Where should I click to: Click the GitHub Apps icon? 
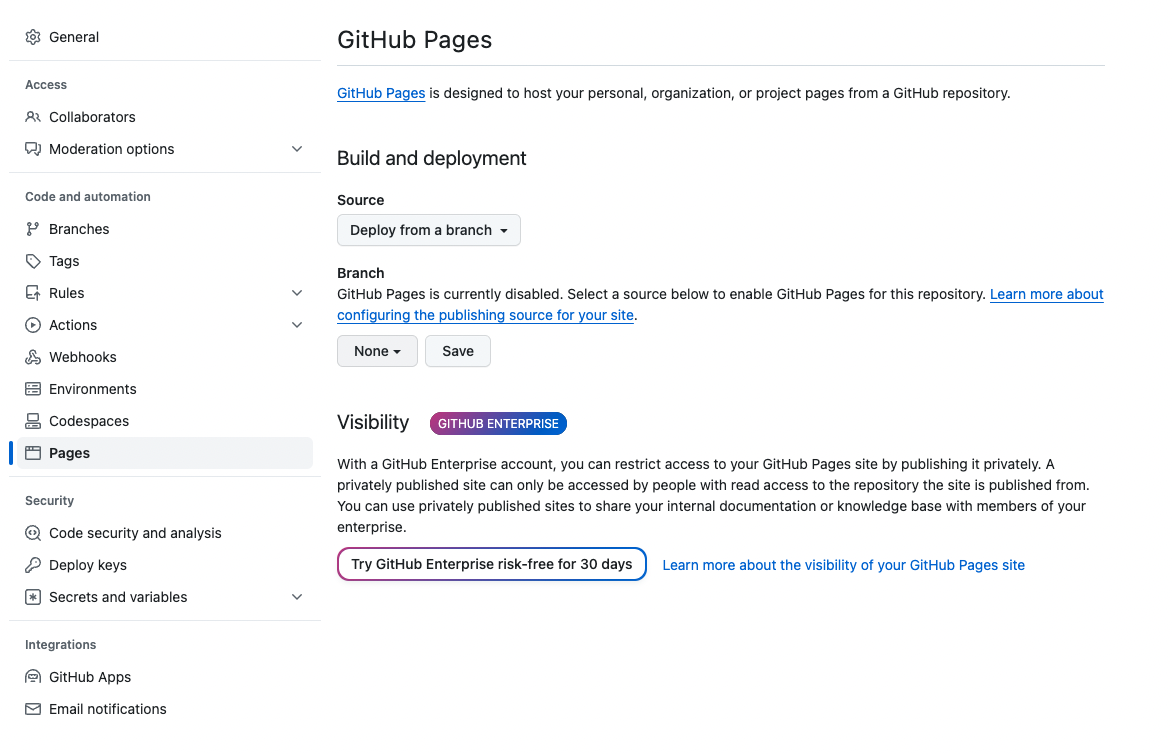click(x=33, y=677)
